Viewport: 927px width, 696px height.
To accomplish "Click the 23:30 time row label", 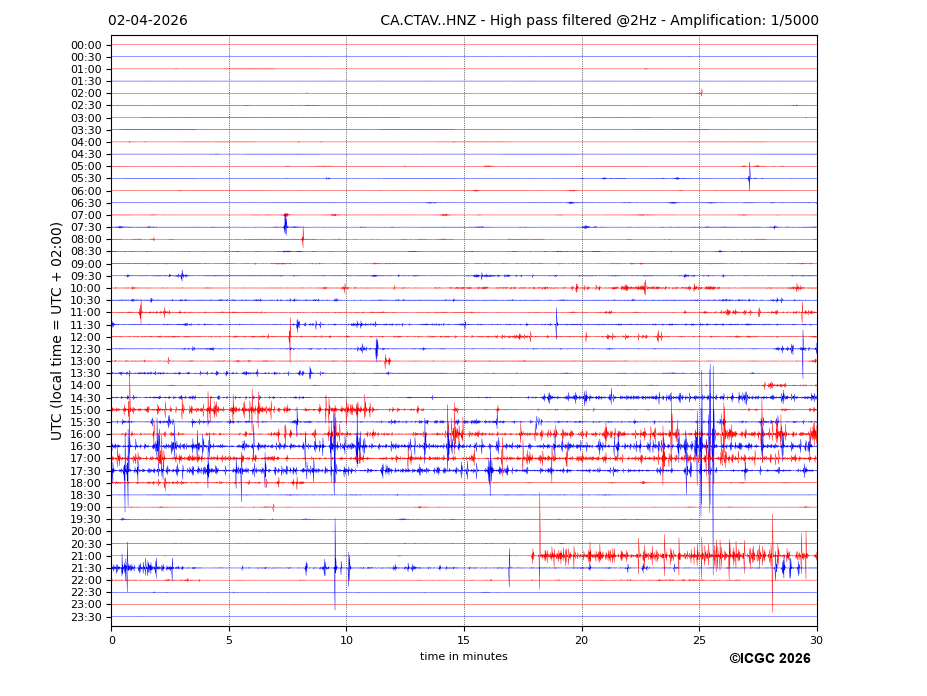I will click(85, 617).
